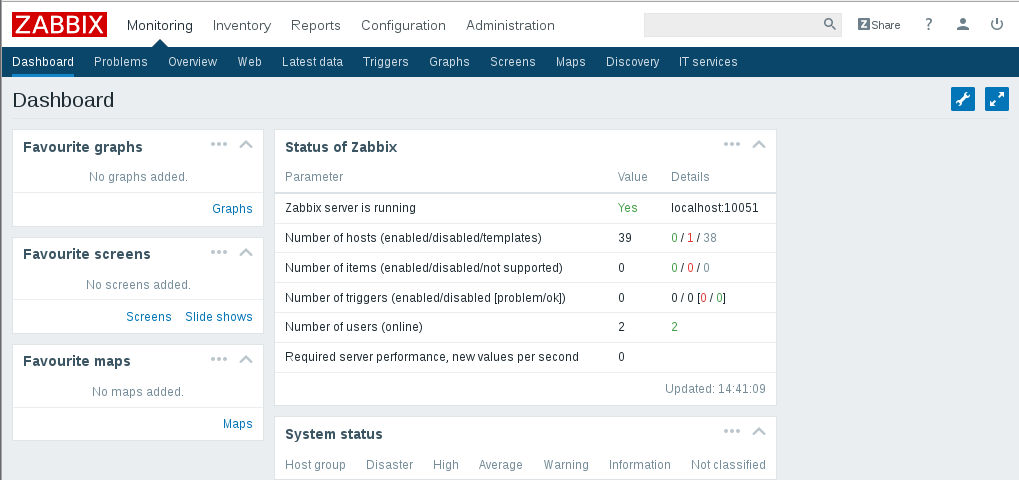This screenshot has width=1019, height=480.
Task: Click 'Number of triggers' parameter text
Action: [426, 297]
